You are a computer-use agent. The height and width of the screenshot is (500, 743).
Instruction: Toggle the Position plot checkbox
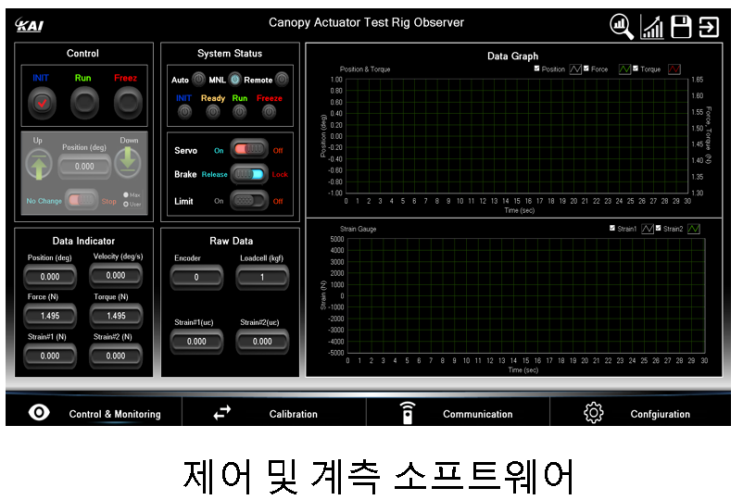pos(537,68)
